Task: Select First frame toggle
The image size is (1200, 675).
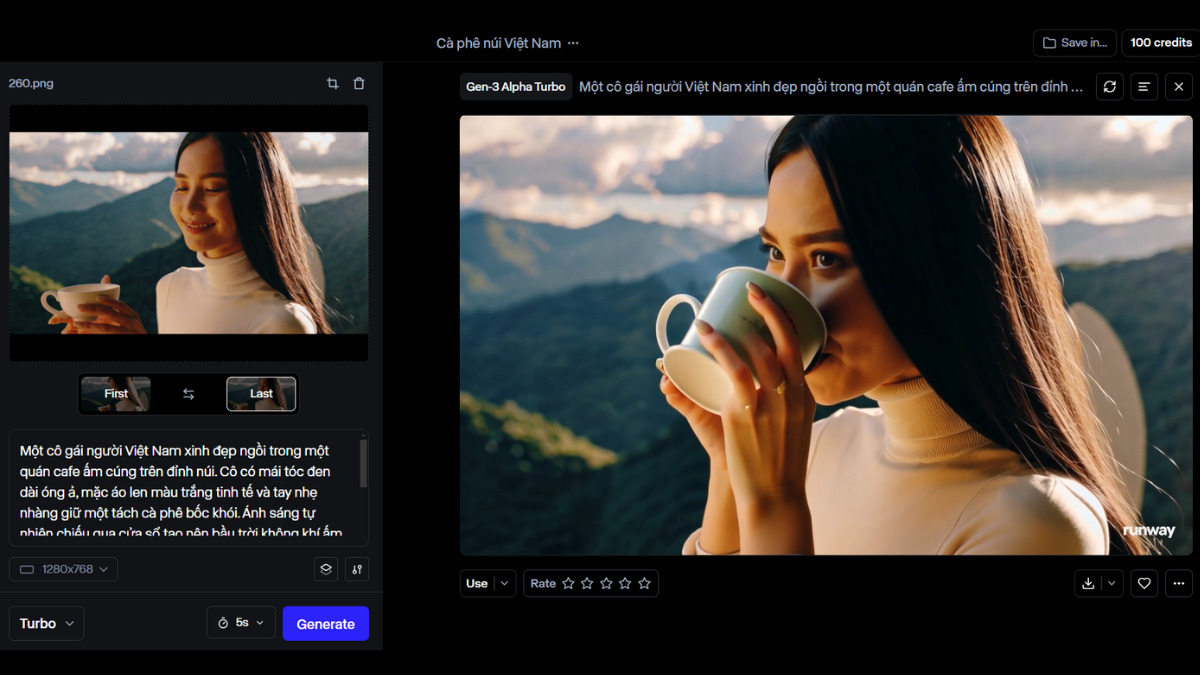Action: click(116, 394)
